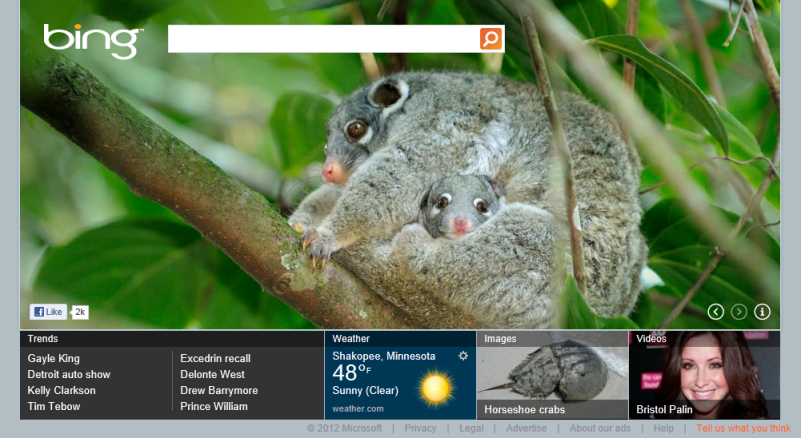
Task: Select the Images panel header
Action: pos(552,339)
